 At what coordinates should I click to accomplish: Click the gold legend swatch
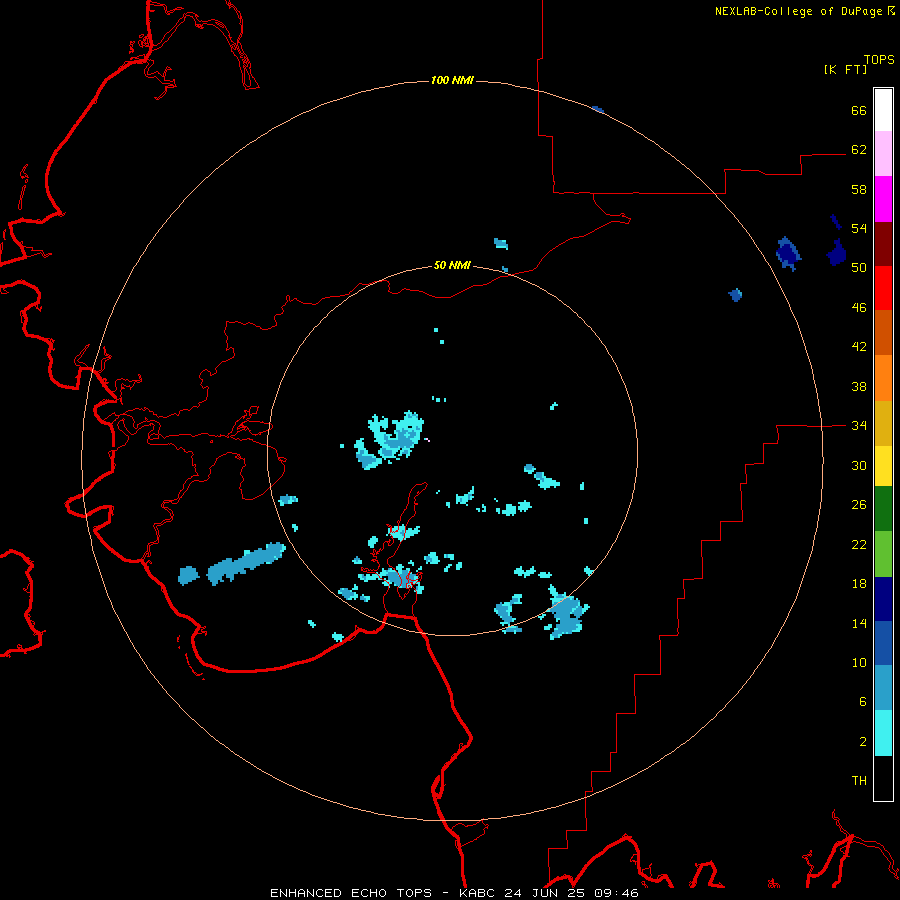[x=883, y=424]
